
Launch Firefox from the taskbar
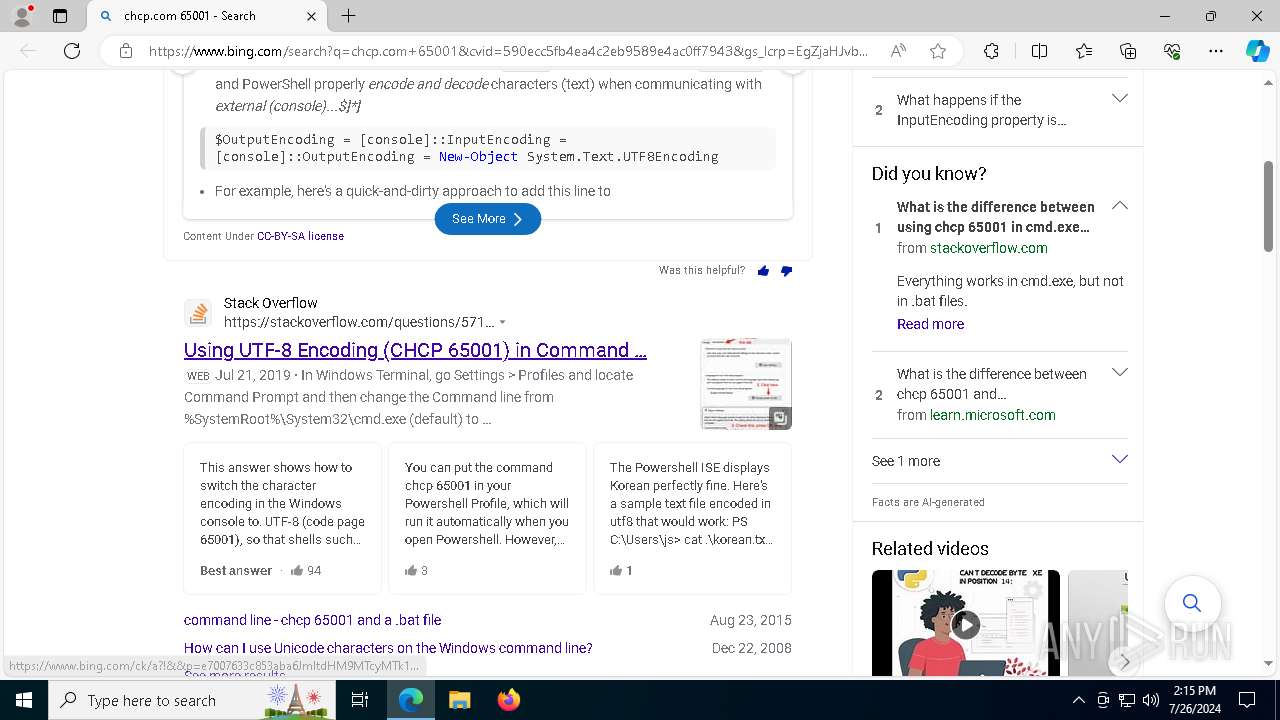508,700
